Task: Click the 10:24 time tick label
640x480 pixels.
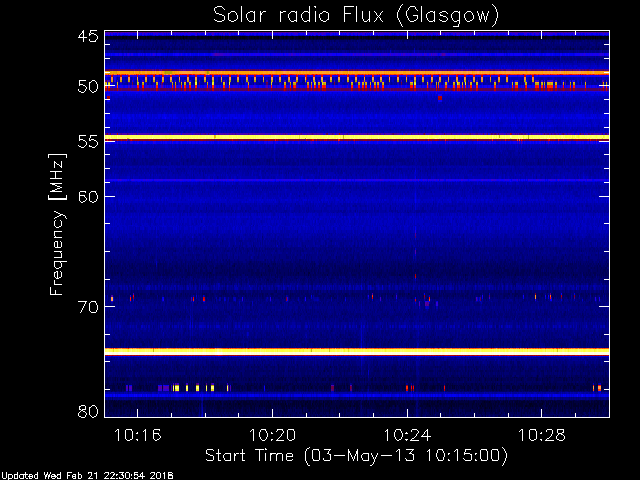Action: [407, 435]
